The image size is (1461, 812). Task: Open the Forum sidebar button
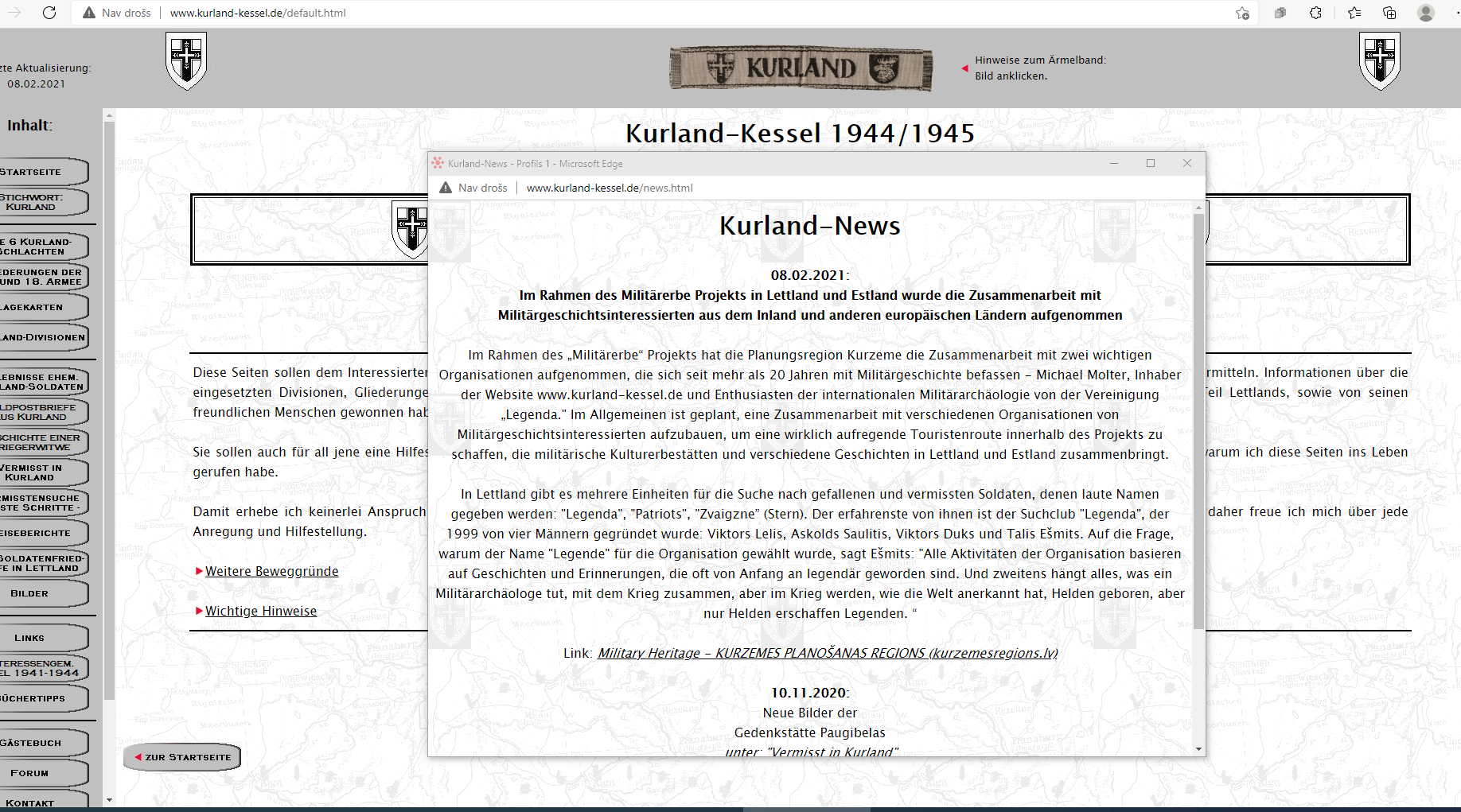point(43,773)
